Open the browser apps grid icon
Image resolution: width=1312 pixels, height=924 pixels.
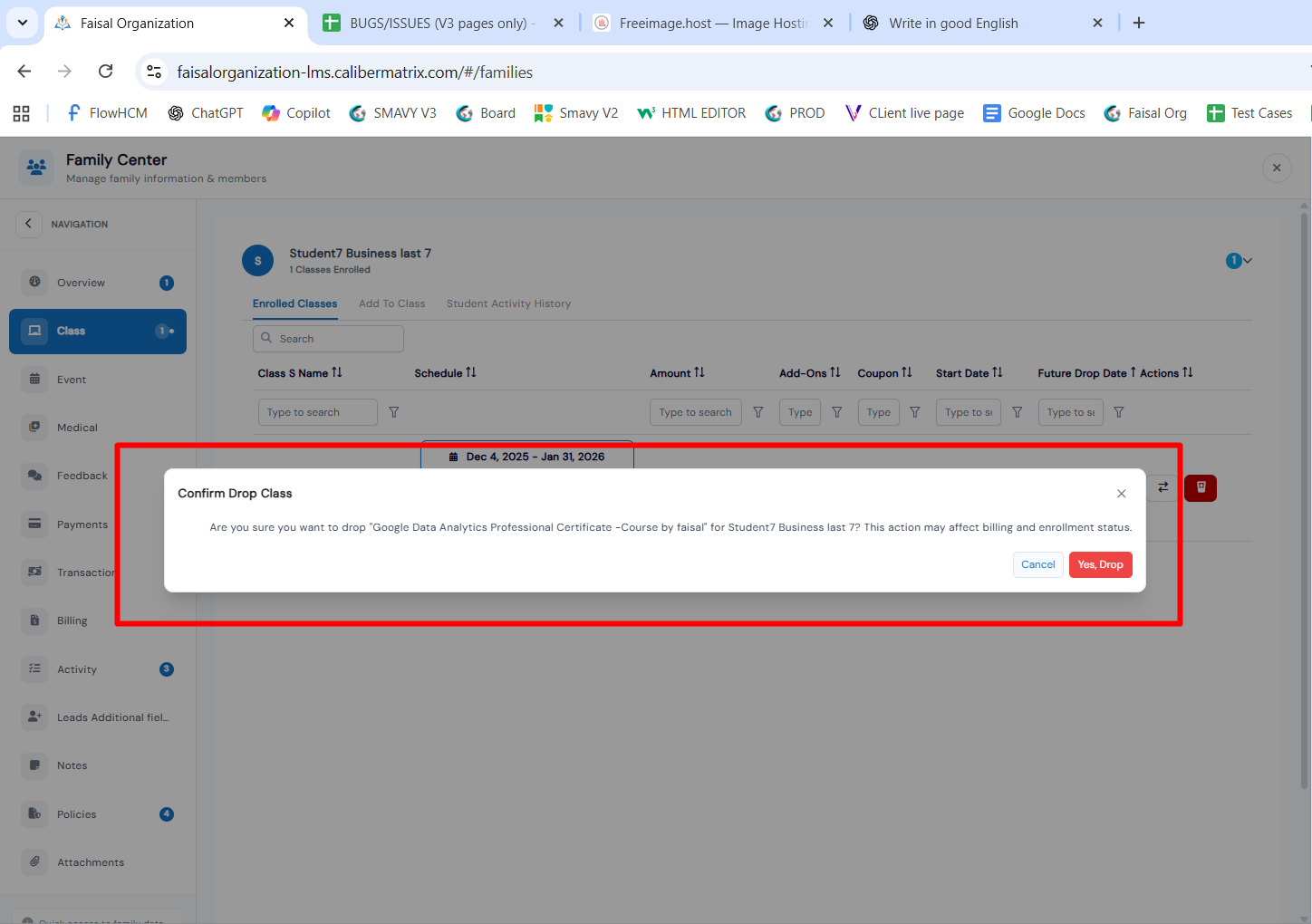click(22, 113)
